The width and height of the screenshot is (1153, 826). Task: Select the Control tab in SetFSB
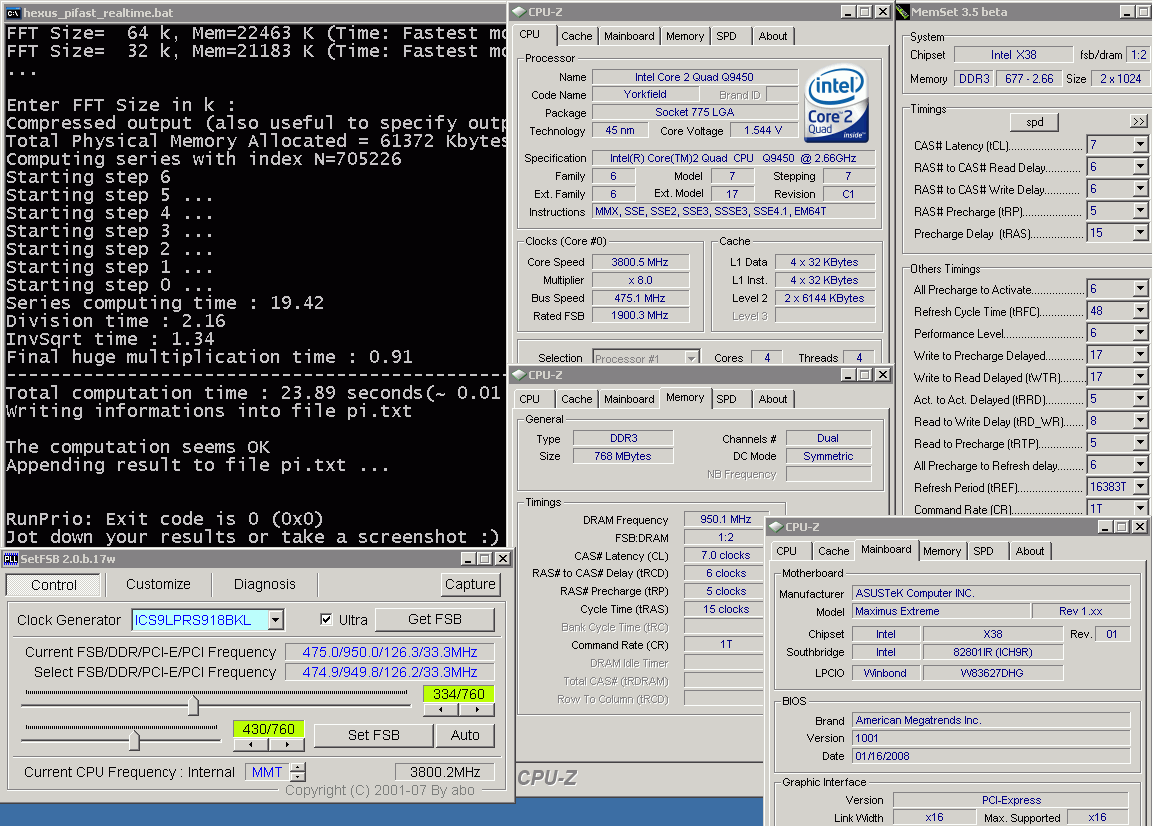click(54, 585)
